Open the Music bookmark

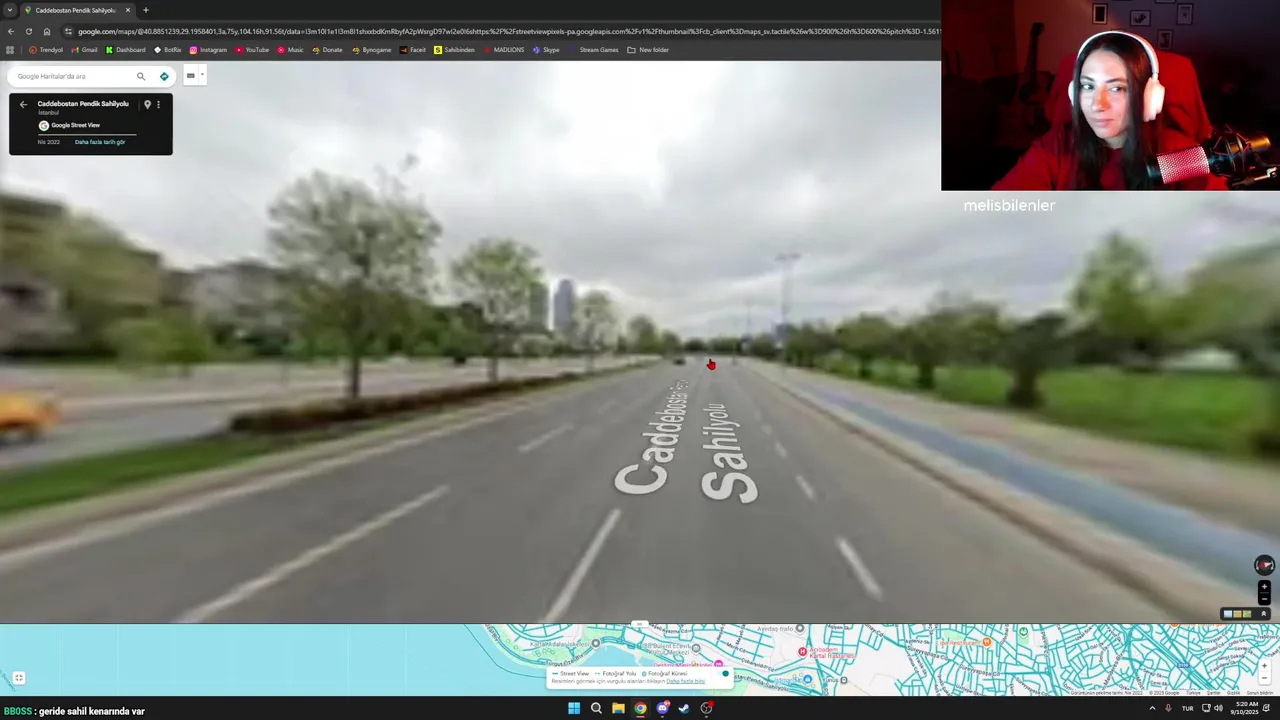(290, 50)
